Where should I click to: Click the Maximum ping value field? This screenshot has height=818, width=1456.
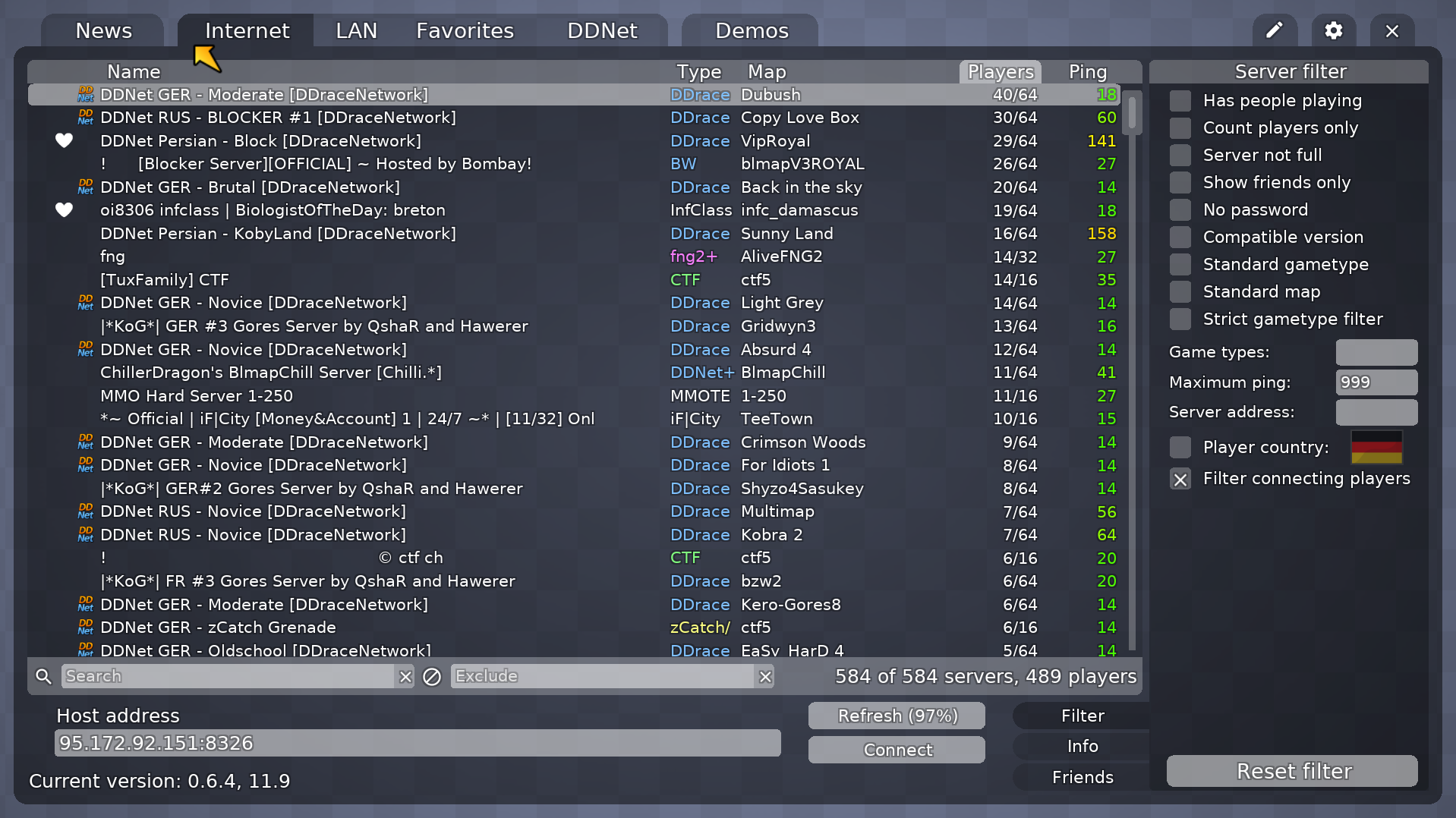1376,382
